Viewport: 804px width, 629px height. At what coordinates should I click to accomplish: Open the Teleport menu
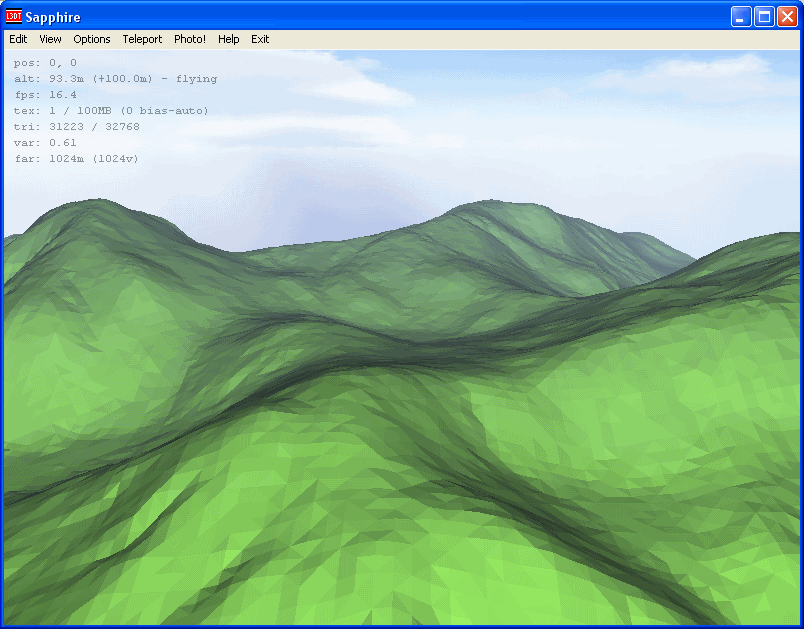click(x=142, y=39)
